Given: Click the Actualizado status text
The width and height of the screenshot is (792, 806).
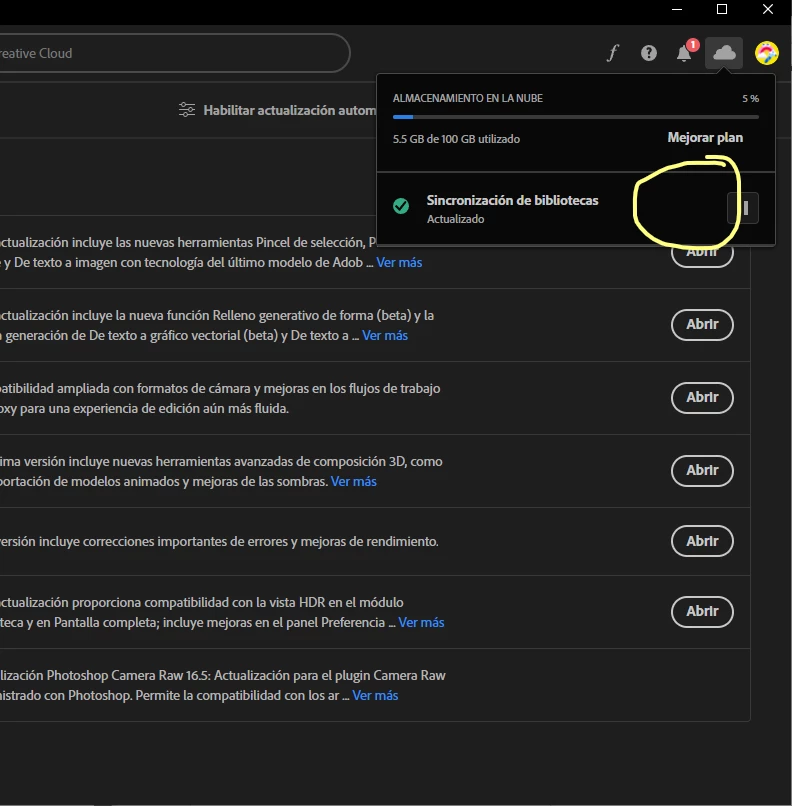Looking at the screenshot, I should (455, 219).
